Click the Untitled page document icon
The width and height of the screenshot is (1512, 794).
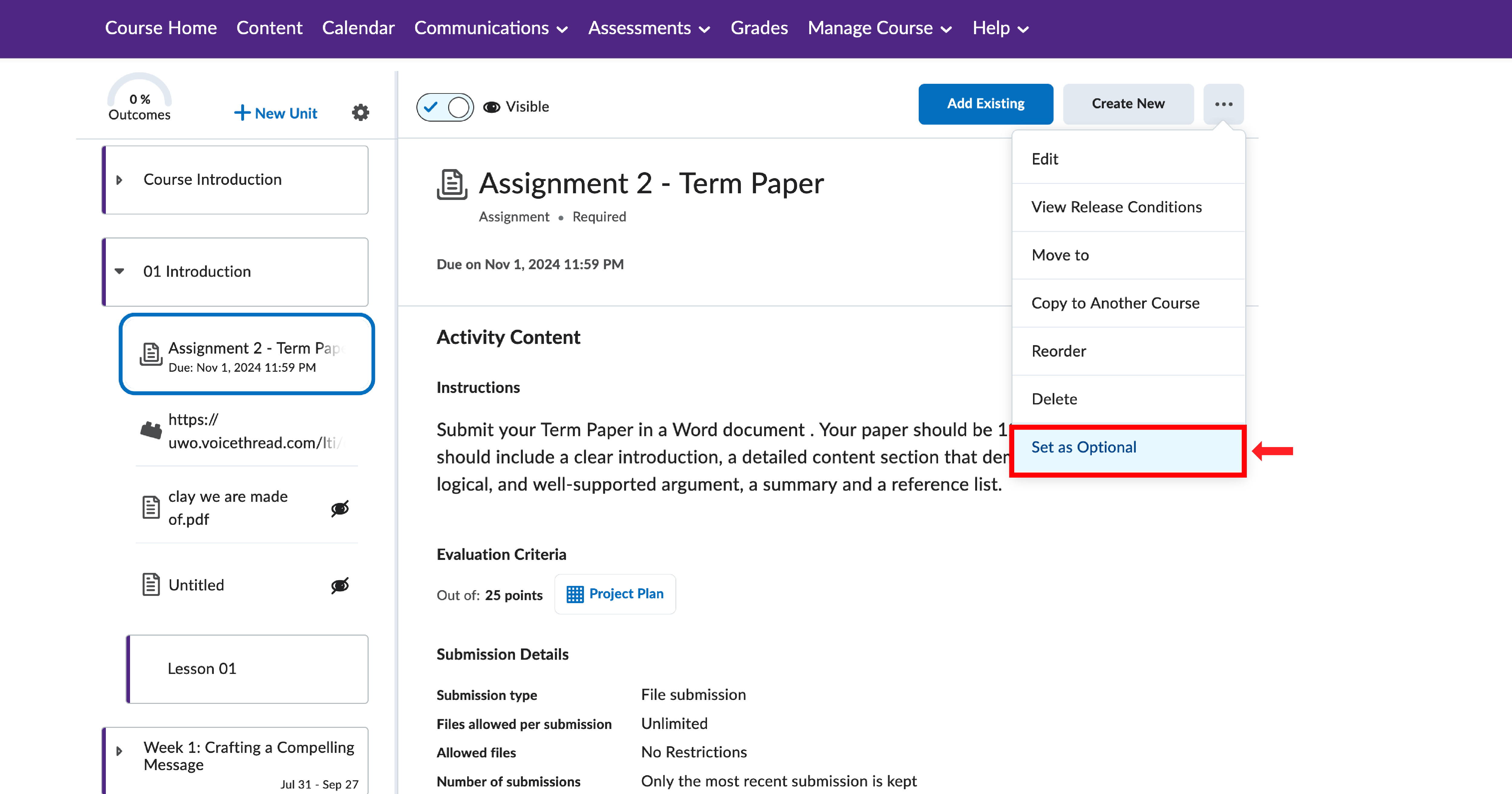point(151,585)
